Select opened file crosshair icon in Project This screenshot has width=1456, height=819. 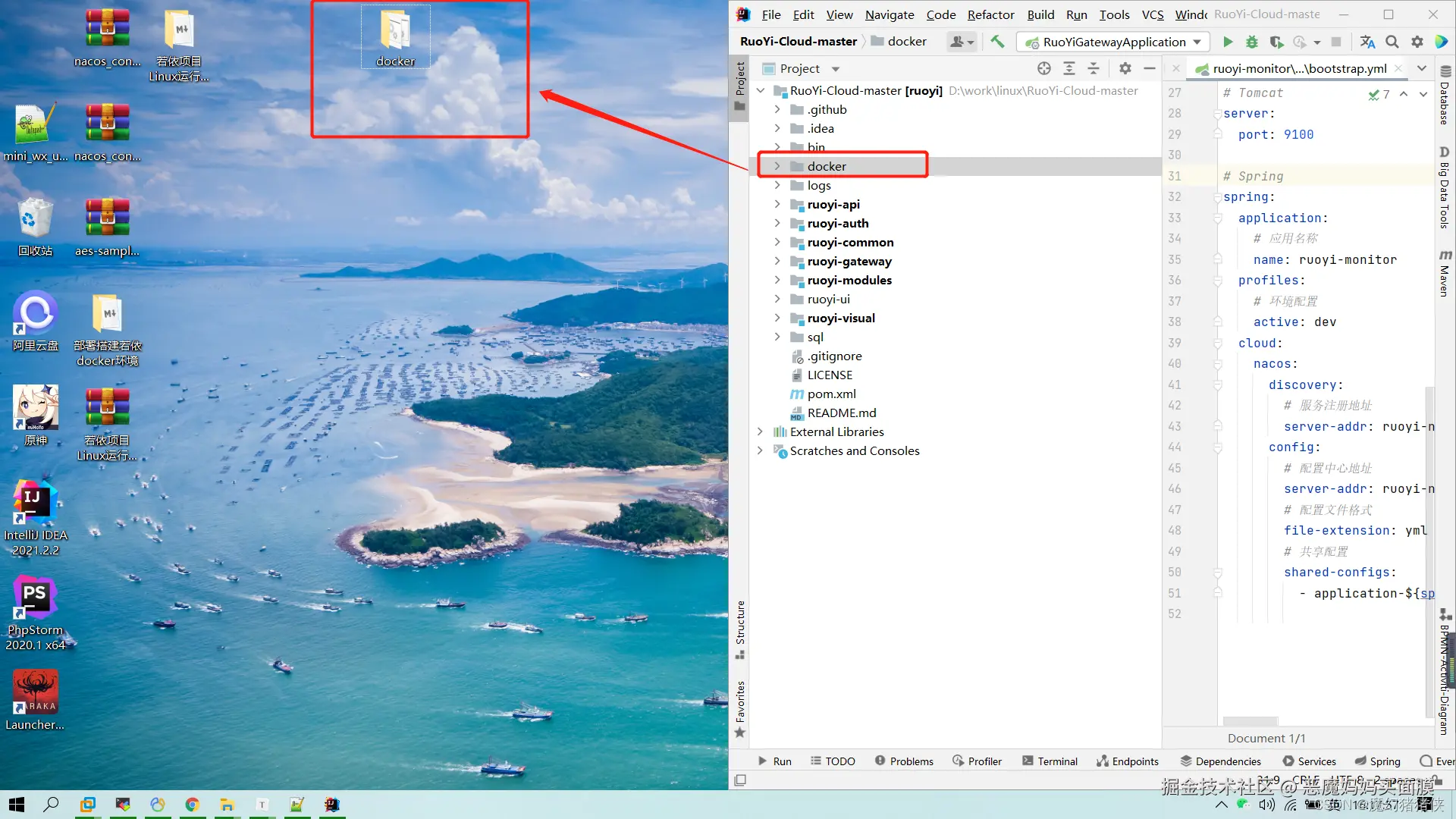(x=1044, y=68)
